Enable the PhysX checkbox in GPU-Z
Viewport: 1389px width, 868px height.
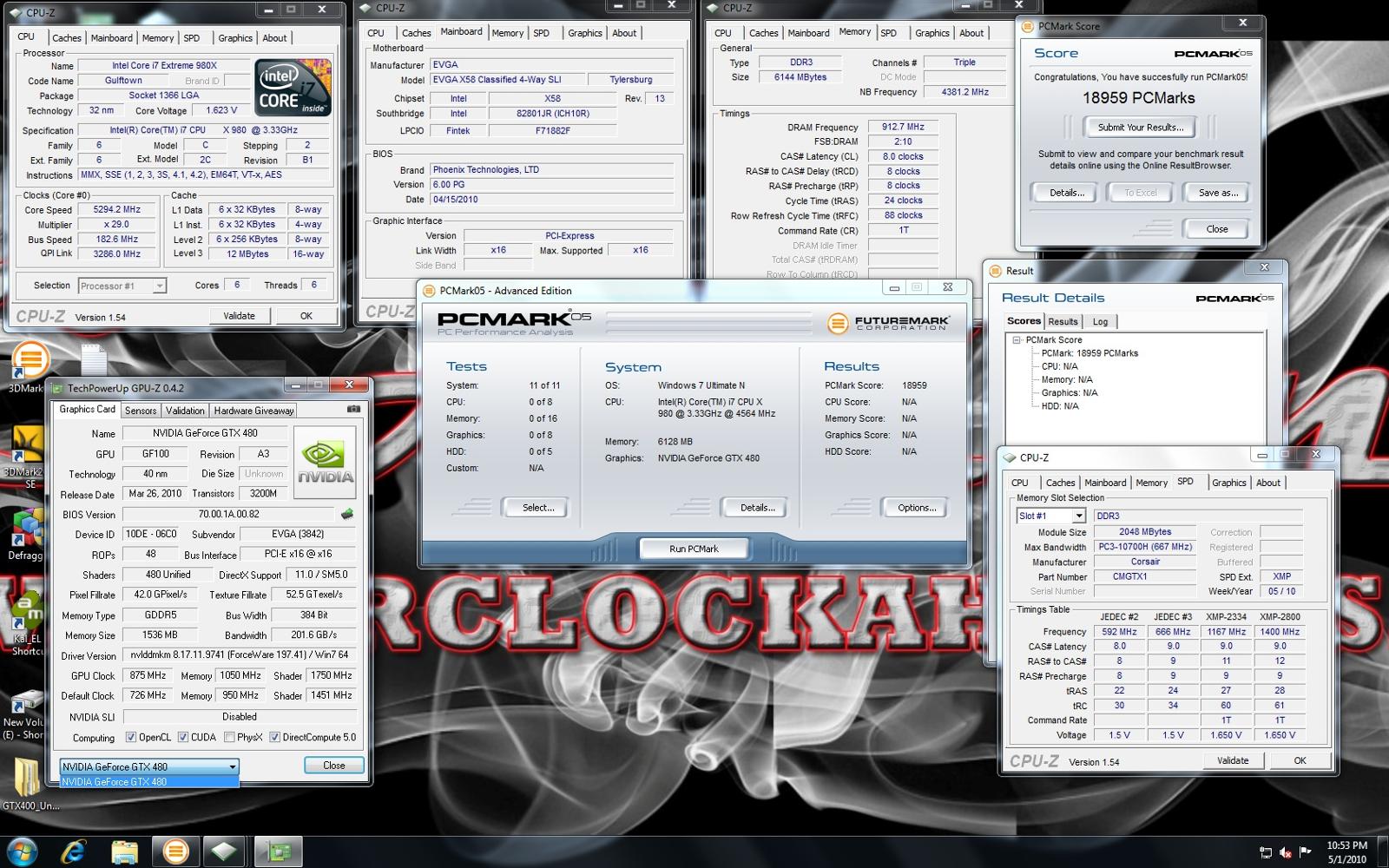(229, 737)
